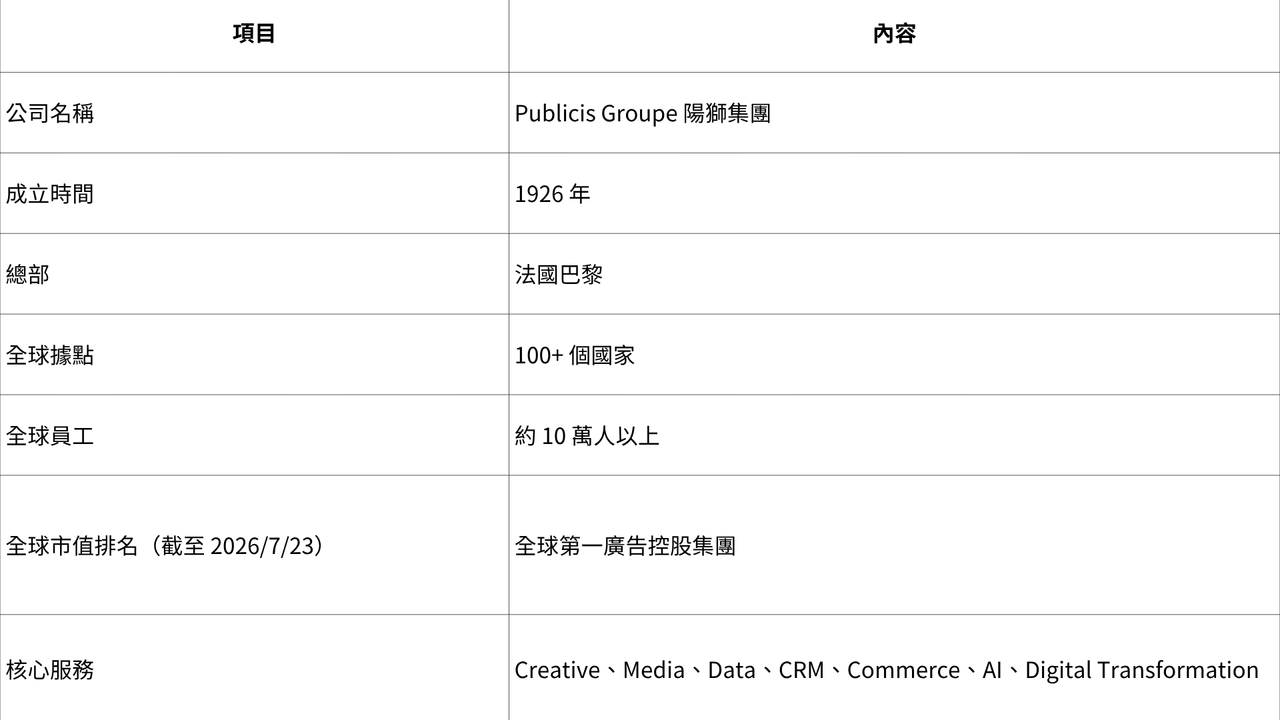1280x720 pixels.
Task: Click the word Commerce in services
Action: coord(903,670)
